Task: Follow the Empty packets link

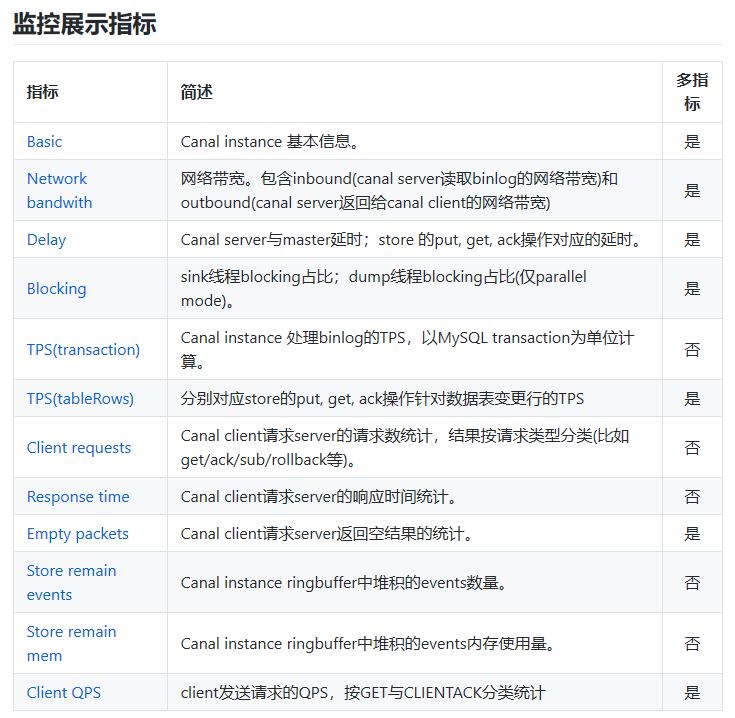Action: (77, 534)
